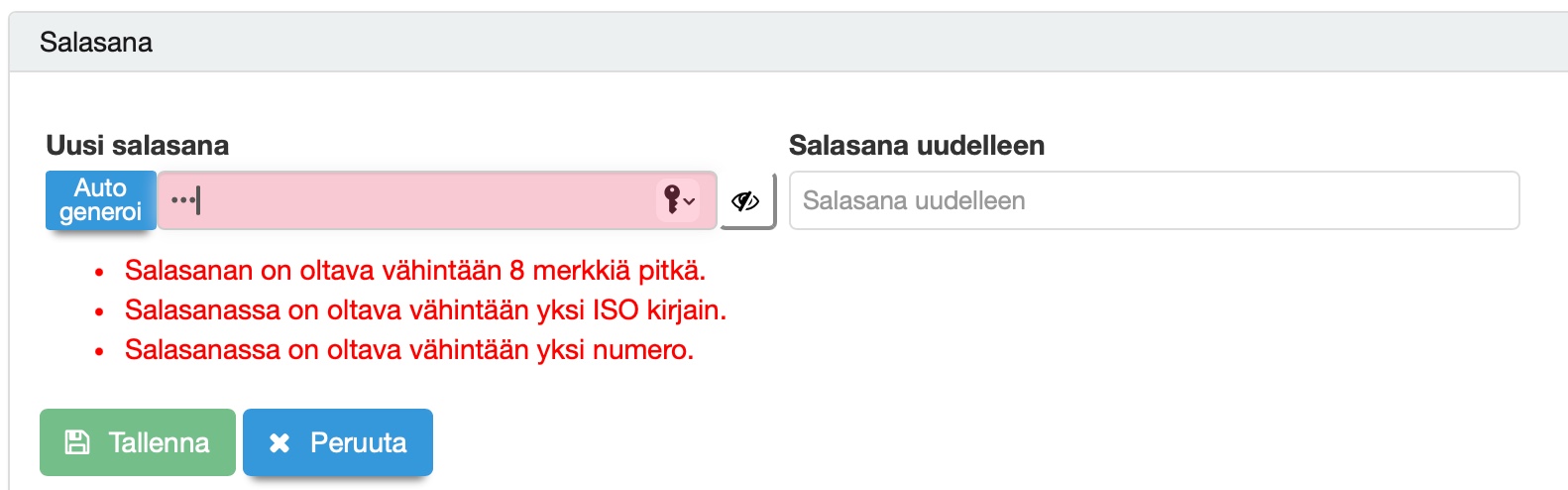Viewport: 1568px width, 490px height.
Task: Click the bullet before the 8 merkkiä error
Action: click(99, 272)
